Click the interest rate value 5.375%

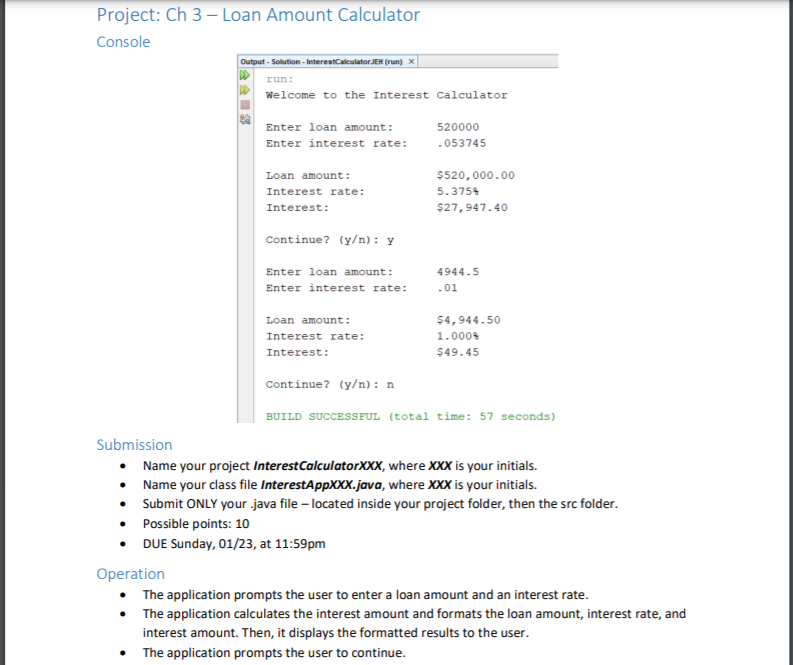coord(458,192)
